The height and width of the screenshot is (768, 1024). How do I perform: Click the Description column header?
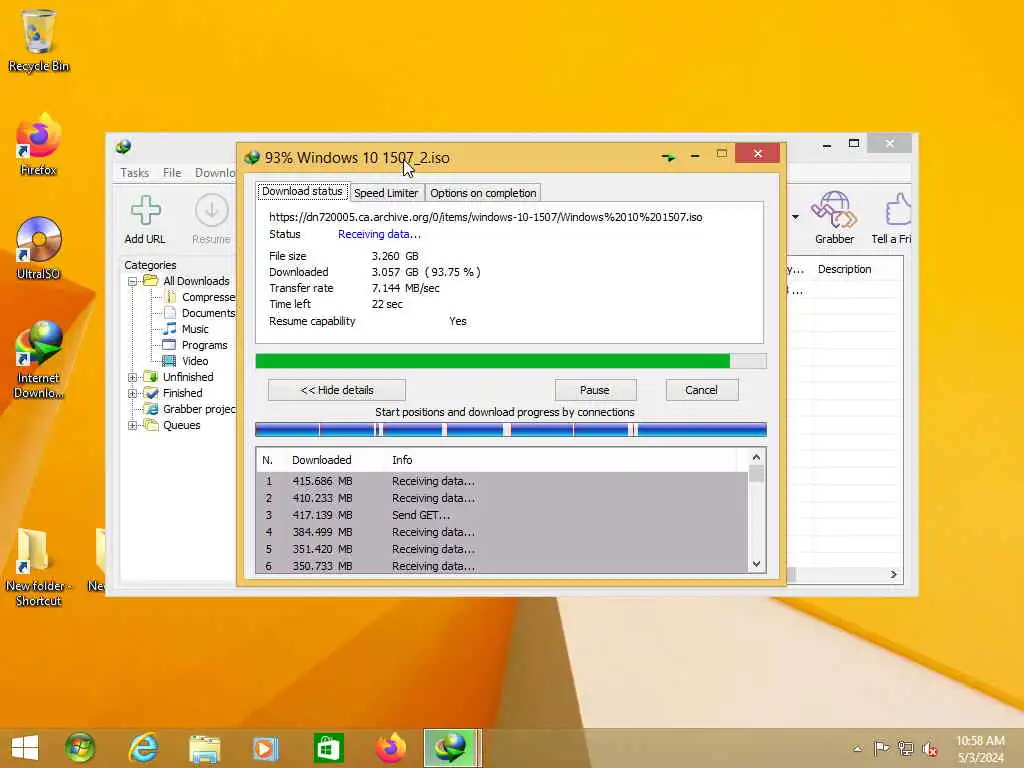844,269
